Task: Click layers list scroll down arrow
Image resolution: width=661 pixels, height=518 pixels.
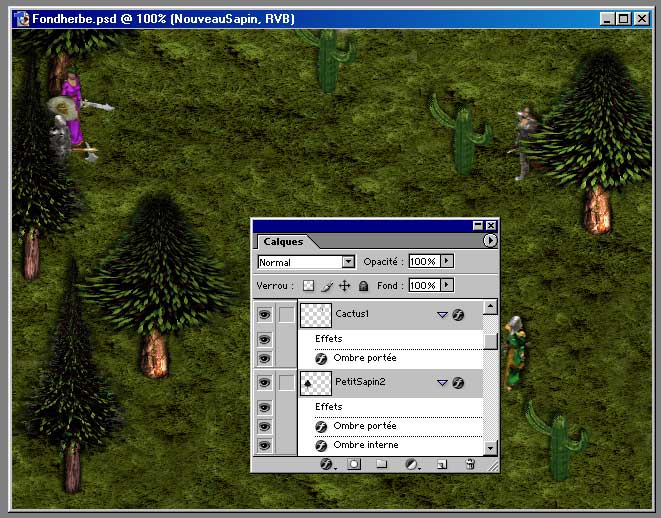Action: pyautogui.click(x=490, y=448)
